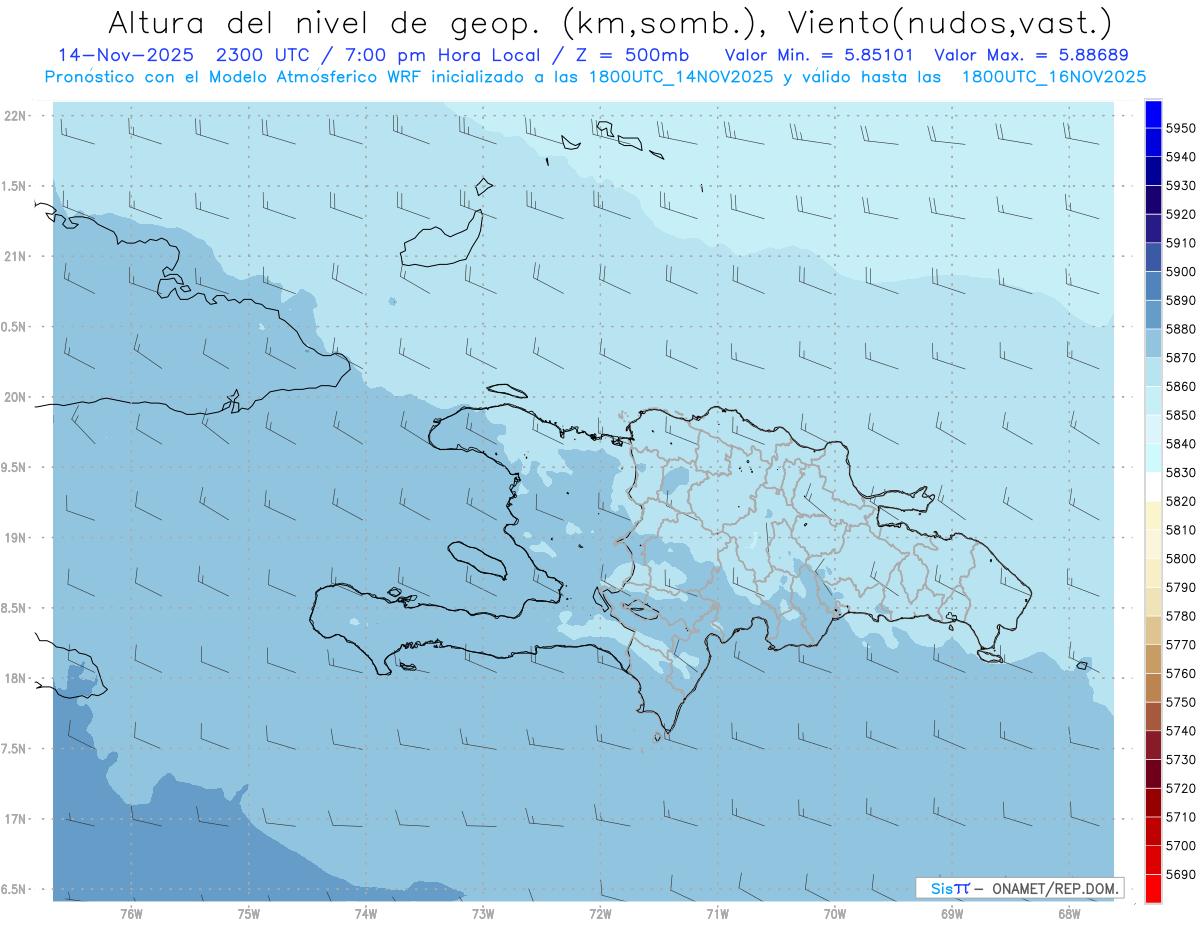Click the 5710 legend value

point(1181,817)
